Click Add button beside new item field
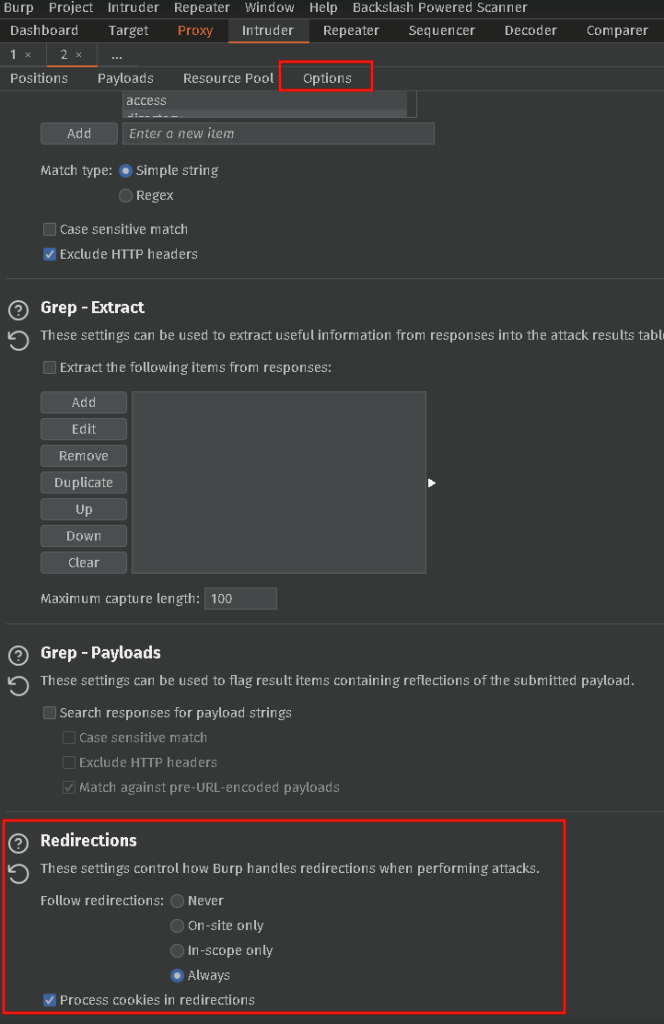Screen dimensions: 664x1024 [79, 133]
